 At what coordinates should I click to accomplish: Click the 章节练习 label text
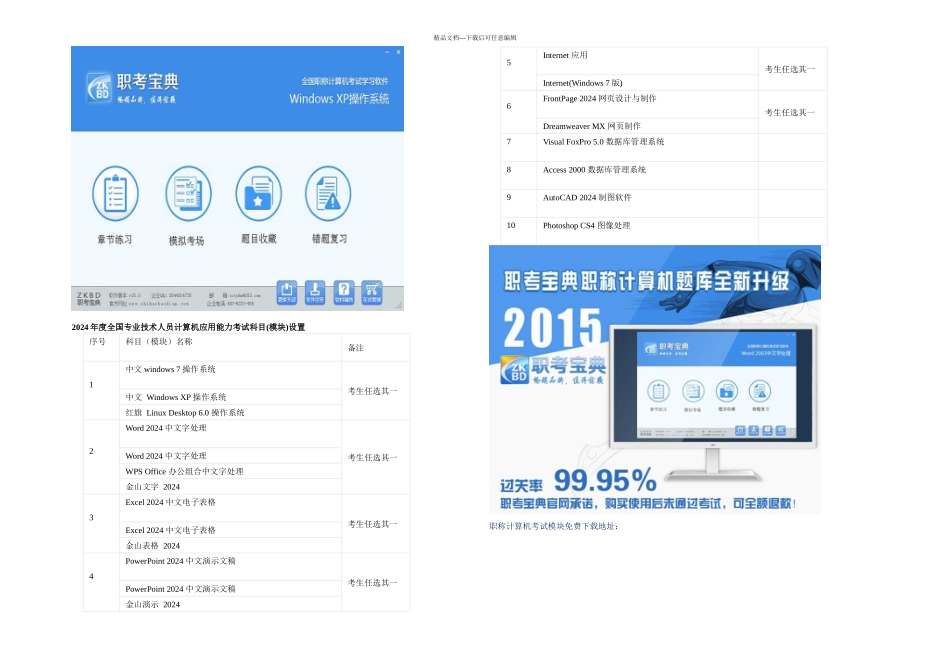115,239
